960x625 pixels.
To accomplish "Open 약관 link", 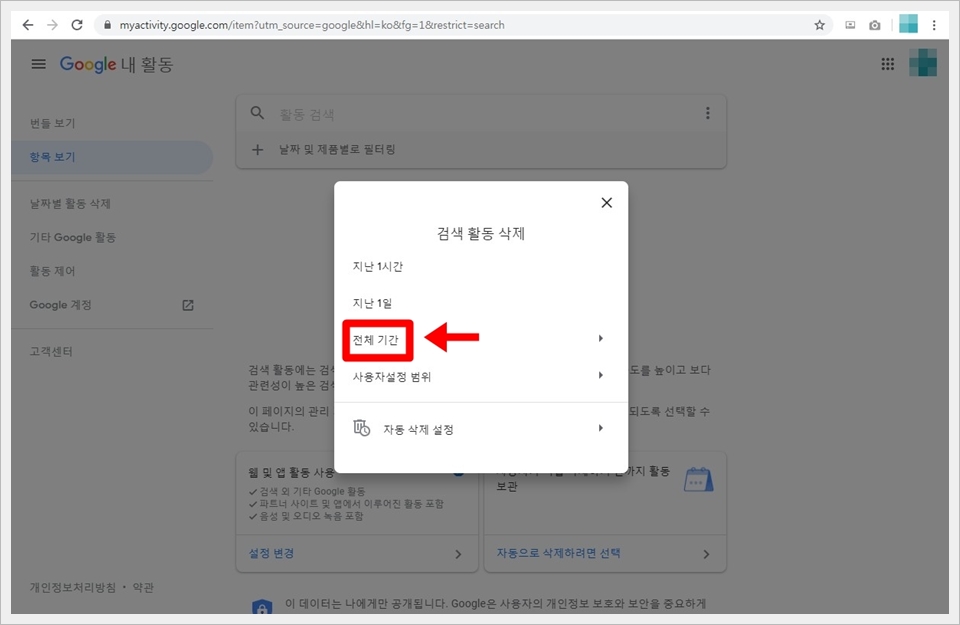I will (x=143, y=588).
